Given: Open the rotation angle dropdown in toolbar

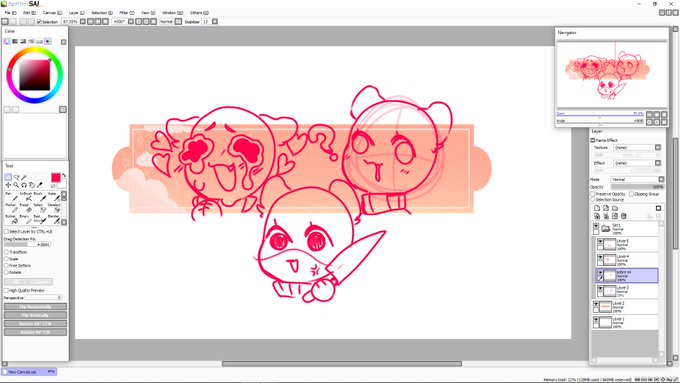Looking at the screenshot, I should (131, 21).
